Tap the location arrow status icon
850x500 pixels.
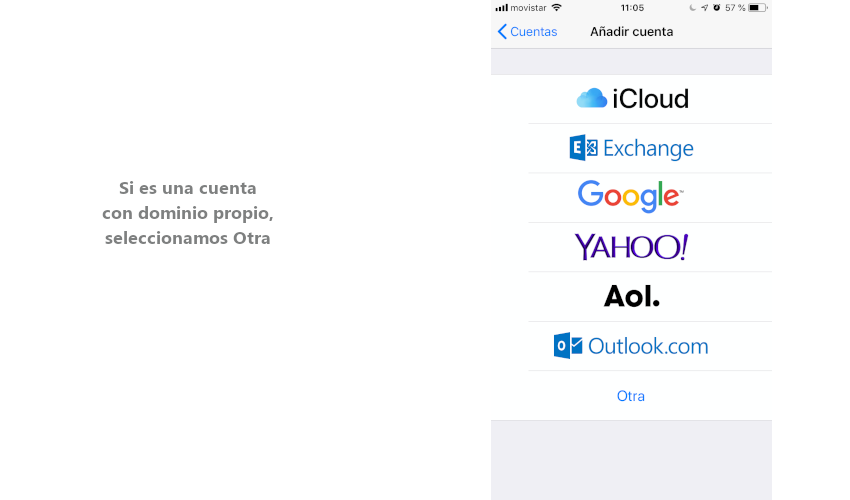[x=704, y=8]
